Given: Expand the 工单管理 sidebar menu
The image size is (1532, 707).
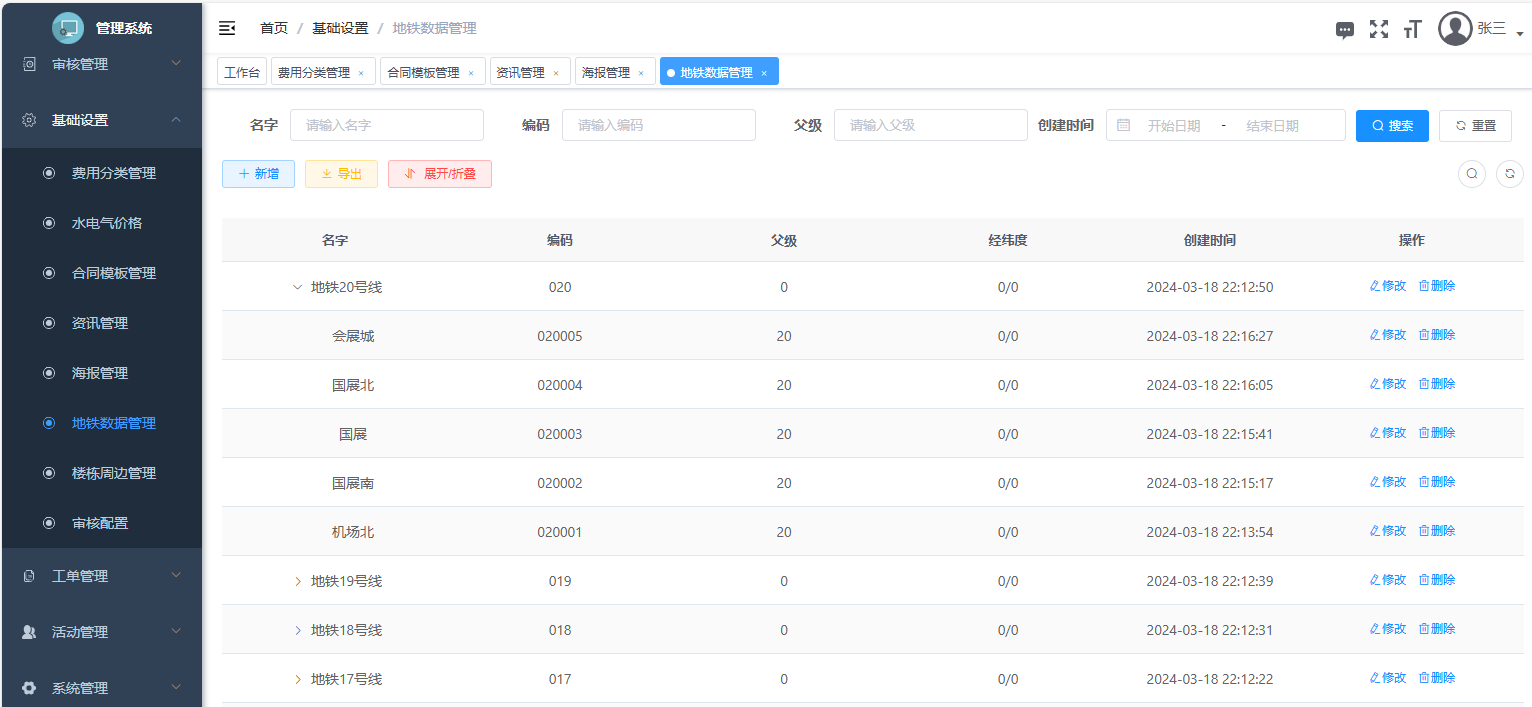Looking at the screenshot, I should click(101, 576).
